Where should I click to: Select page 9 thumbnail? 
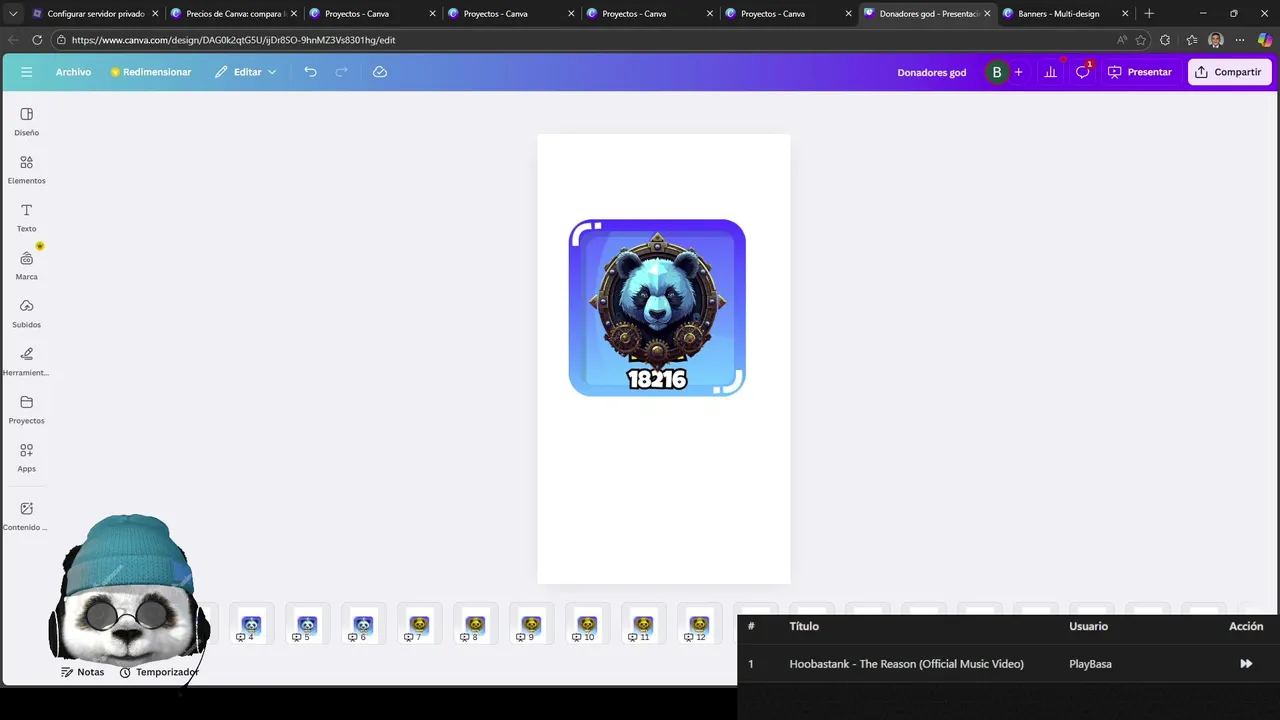[x=531, y=626]
